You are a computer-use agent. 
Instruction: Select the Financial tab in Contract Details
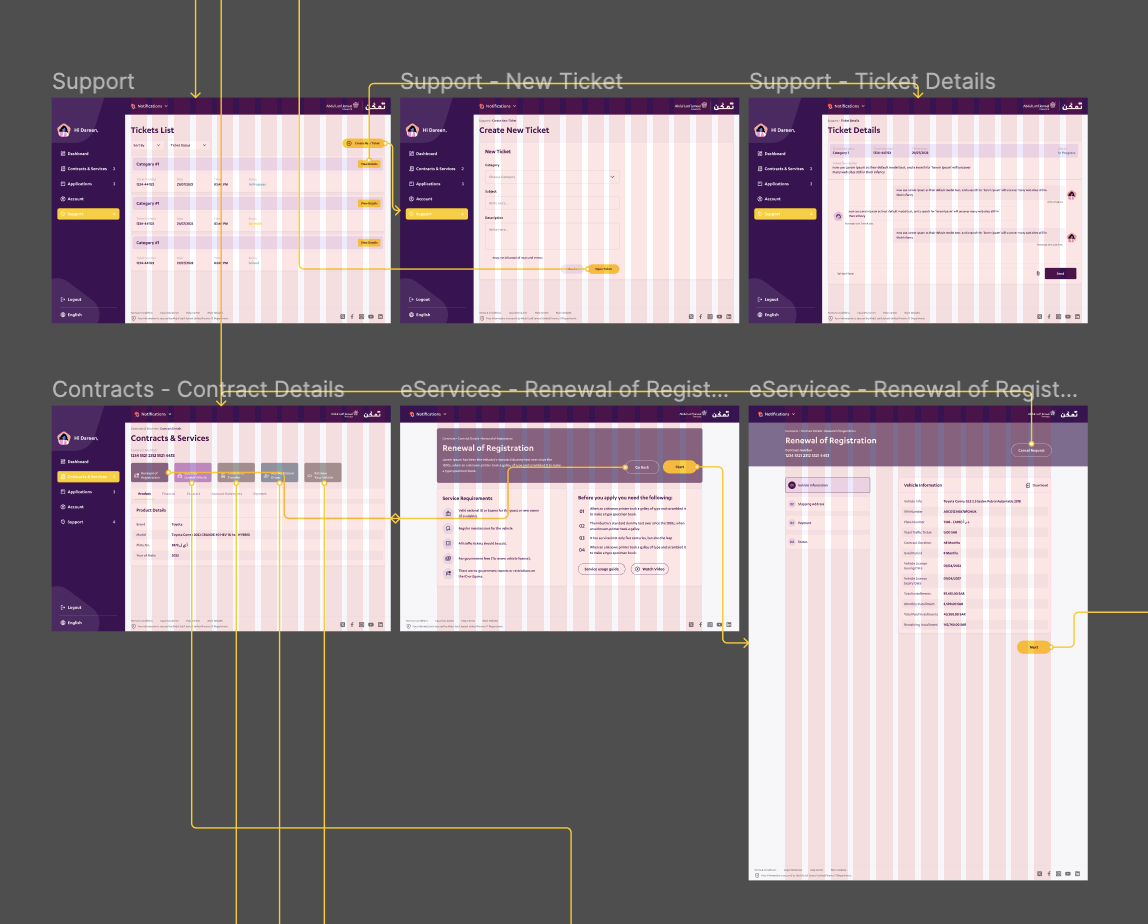tap(168, 494)
